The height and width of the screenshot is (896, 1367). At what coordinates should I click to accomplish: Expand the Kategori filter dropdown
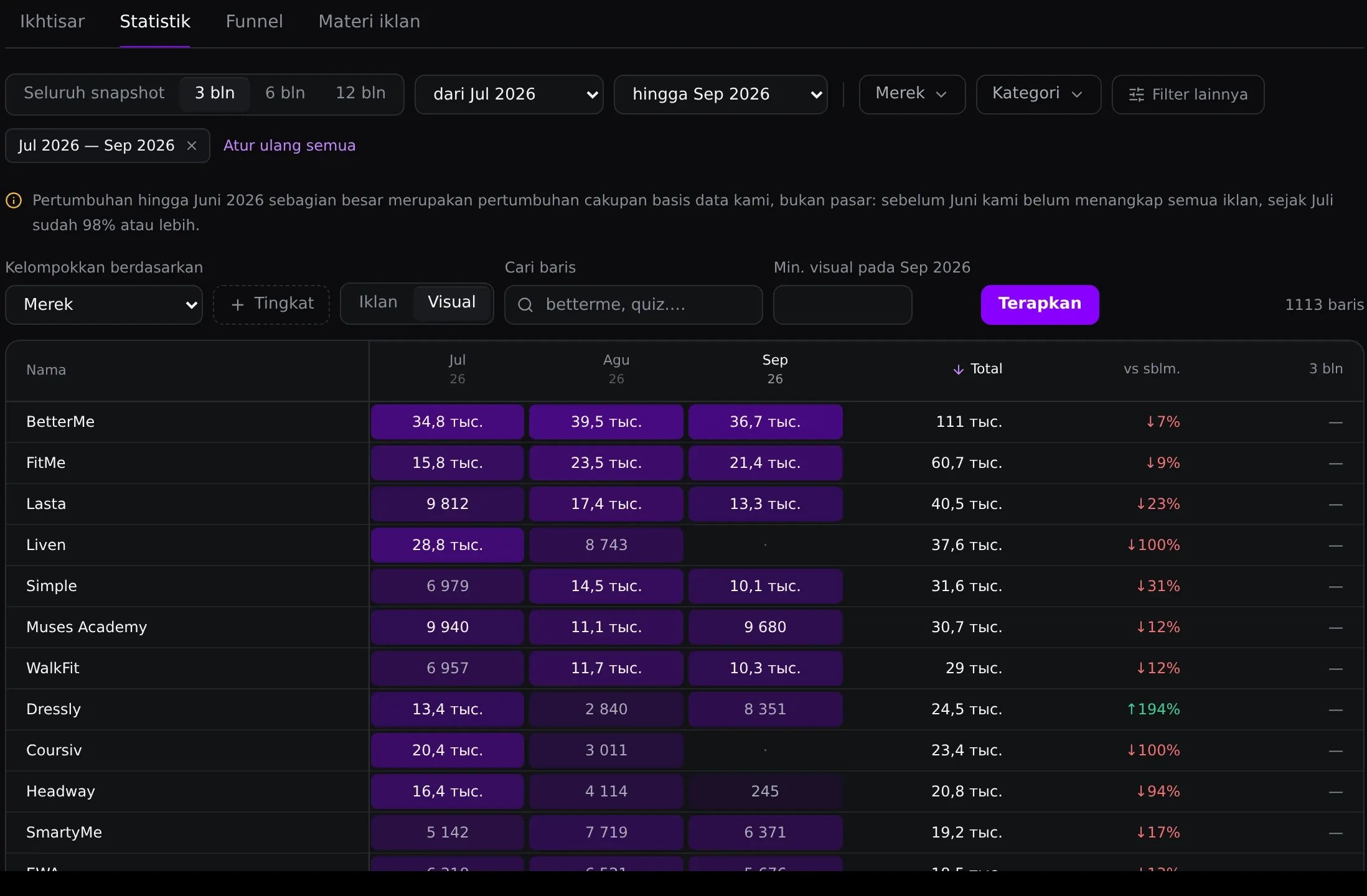[x=1038, y=95]
